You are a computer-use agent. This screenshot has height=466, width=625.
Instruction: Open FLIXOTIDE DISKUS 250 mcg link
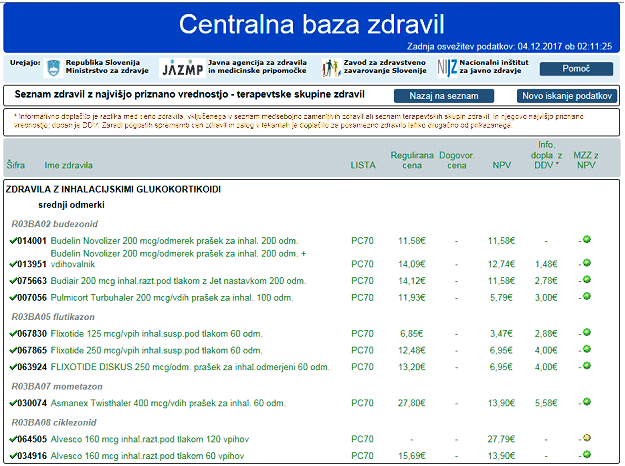190,367
